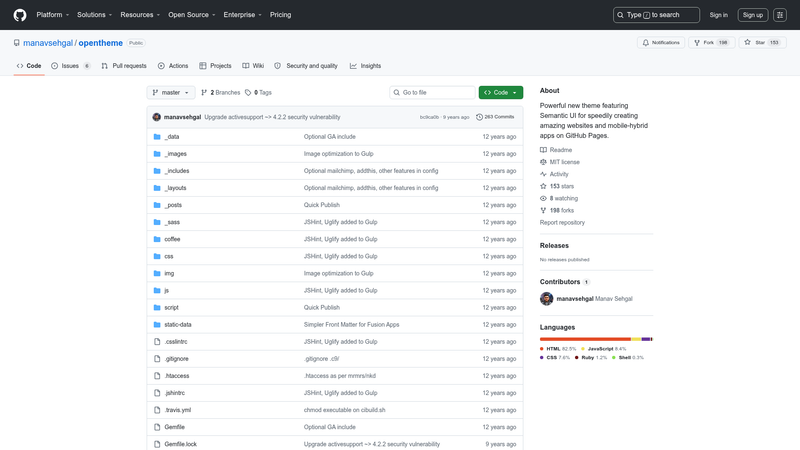Star the opentheme repository
800x450 pixels.
[762, 42]
